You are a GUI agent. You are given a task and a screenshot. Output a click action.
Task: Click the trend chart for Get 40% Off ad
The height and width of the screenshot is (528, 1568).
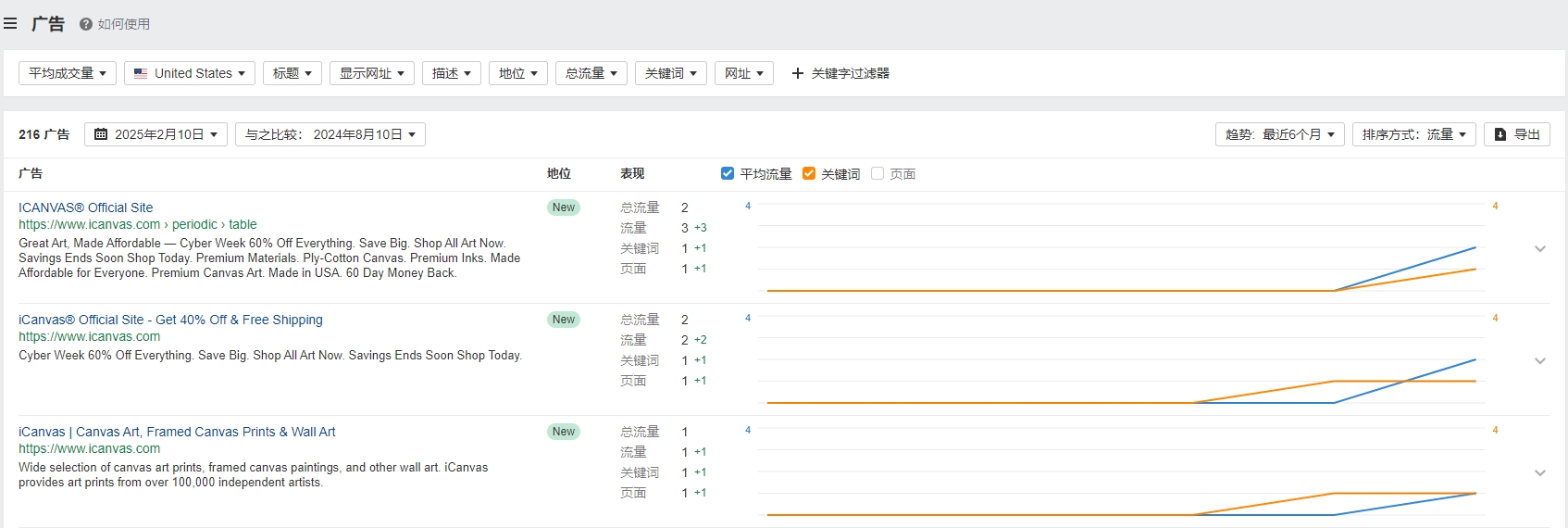pos(1122,359)
